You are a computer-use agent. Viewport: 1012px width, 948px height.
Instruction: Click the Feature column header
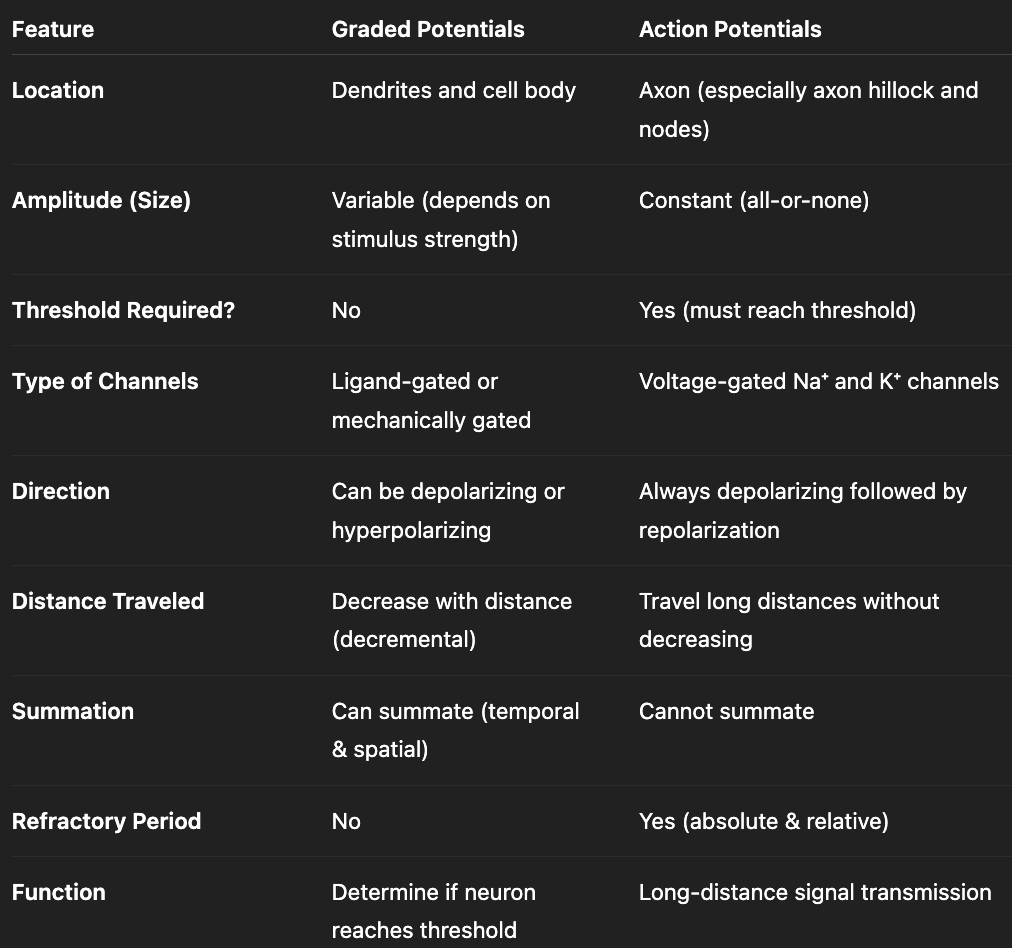[x=53, y=29]
